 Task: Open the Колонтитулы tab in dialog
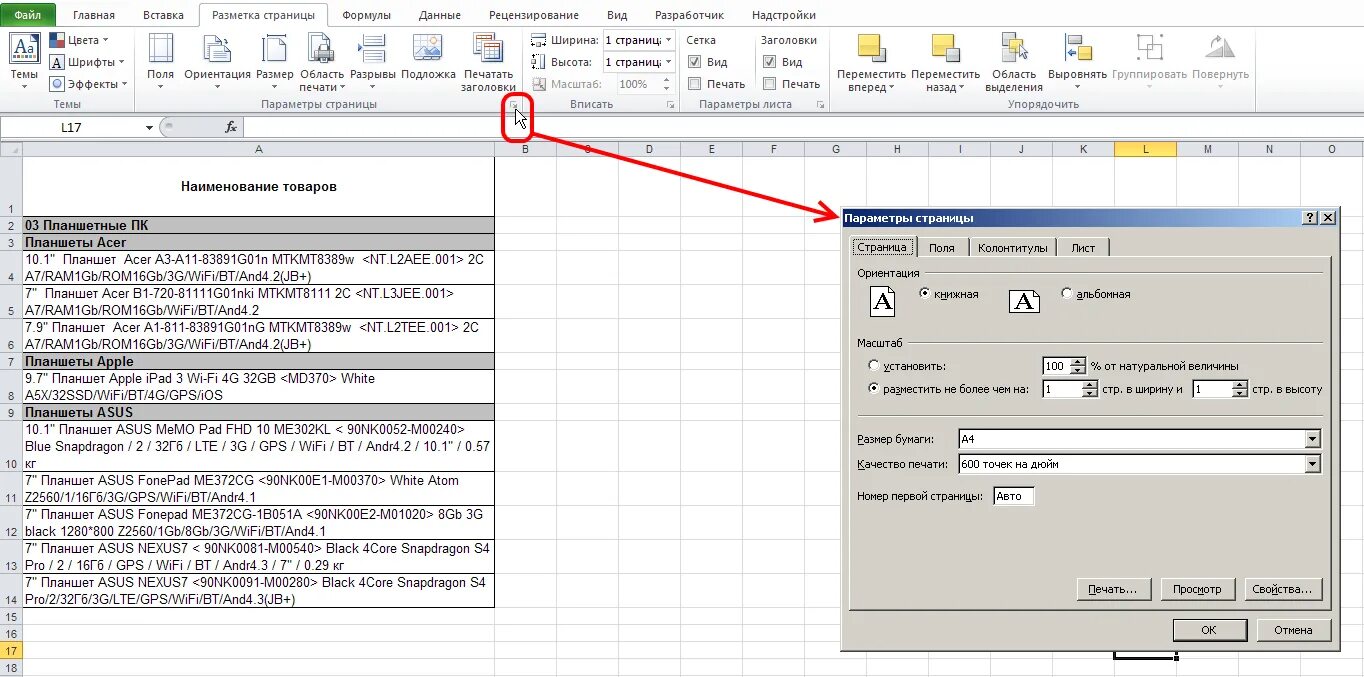click(x=1013, y=248)
